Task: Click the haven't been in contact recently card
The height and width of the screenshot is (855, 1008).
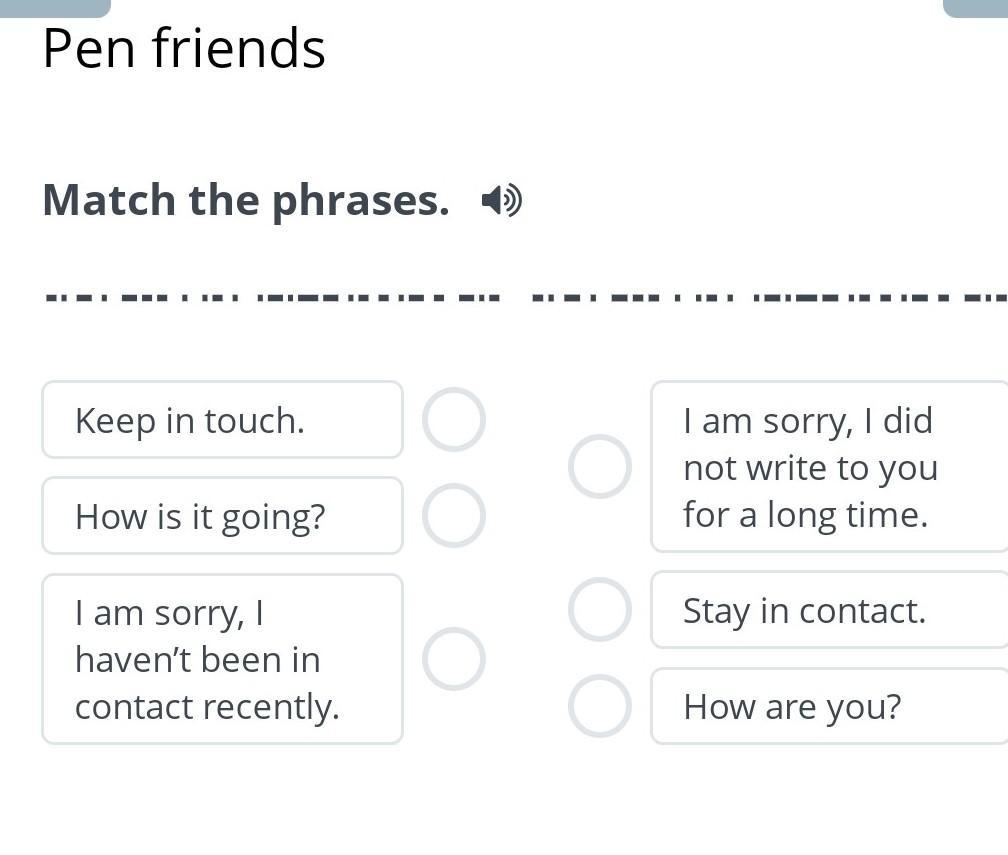Action: (222, 659)
